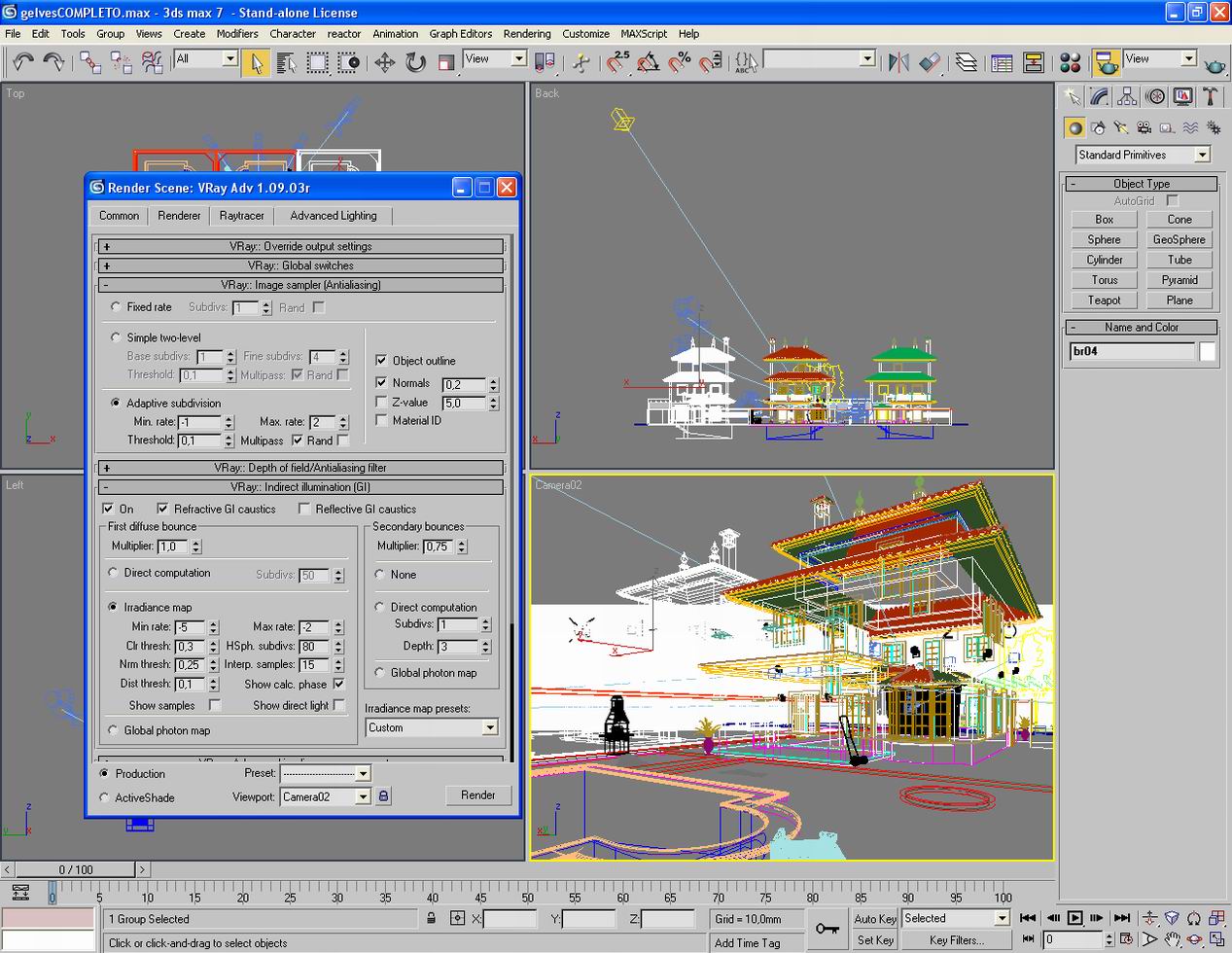Collapse VRay Indirect illumination rollout
This screenshot has width=1232, height=953.
300,487
